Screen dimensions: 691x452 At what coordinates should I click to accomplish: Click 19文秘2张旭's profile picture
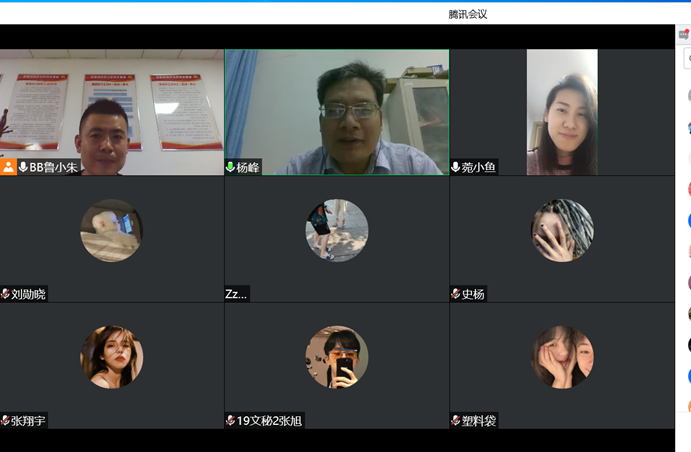pyautogui.click(x=336, y=357)
